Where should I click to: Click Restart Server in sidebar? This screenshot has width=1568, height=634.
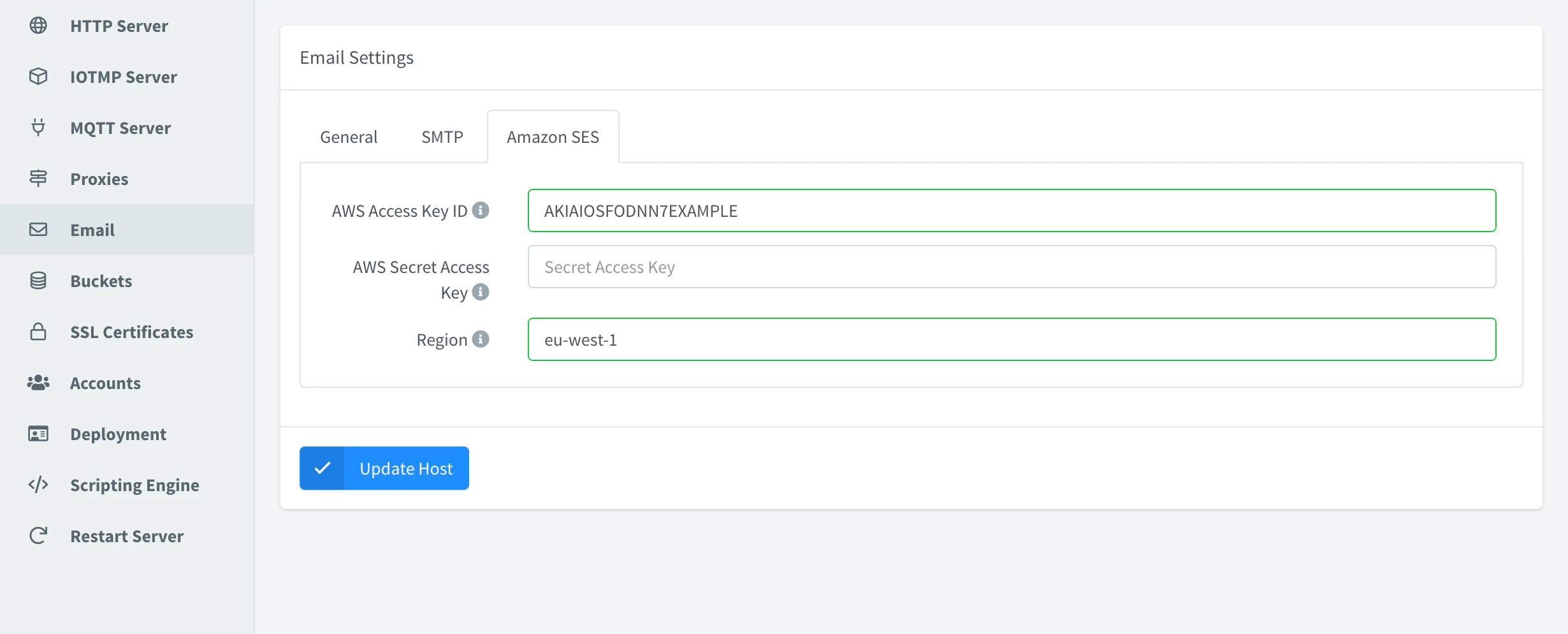tap(127, 536)
